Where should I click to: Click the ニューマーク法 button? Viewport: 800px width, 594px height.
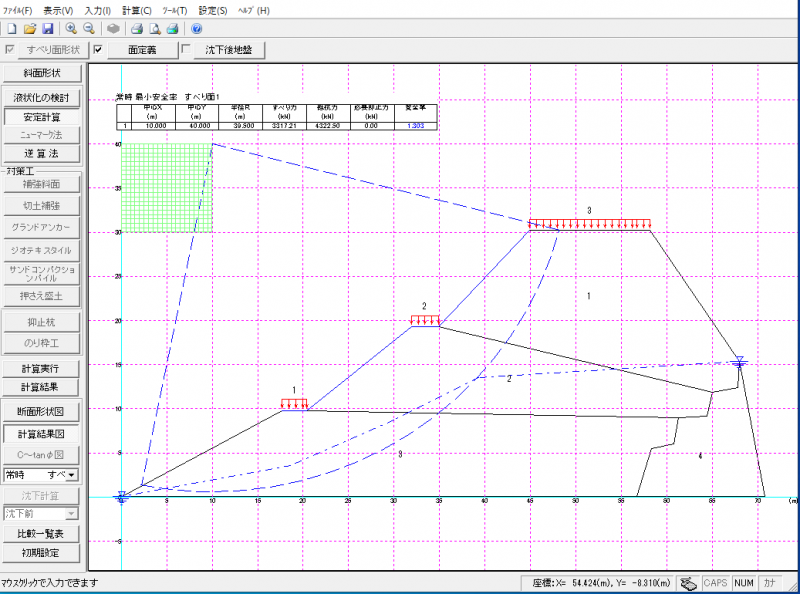pyautogui.click(x=41, y=135)
